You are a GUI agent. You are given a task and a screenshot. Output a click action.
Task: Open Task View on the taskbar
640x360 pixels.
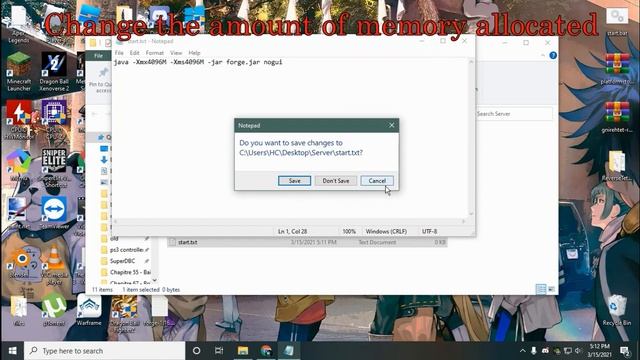point(219,351)
